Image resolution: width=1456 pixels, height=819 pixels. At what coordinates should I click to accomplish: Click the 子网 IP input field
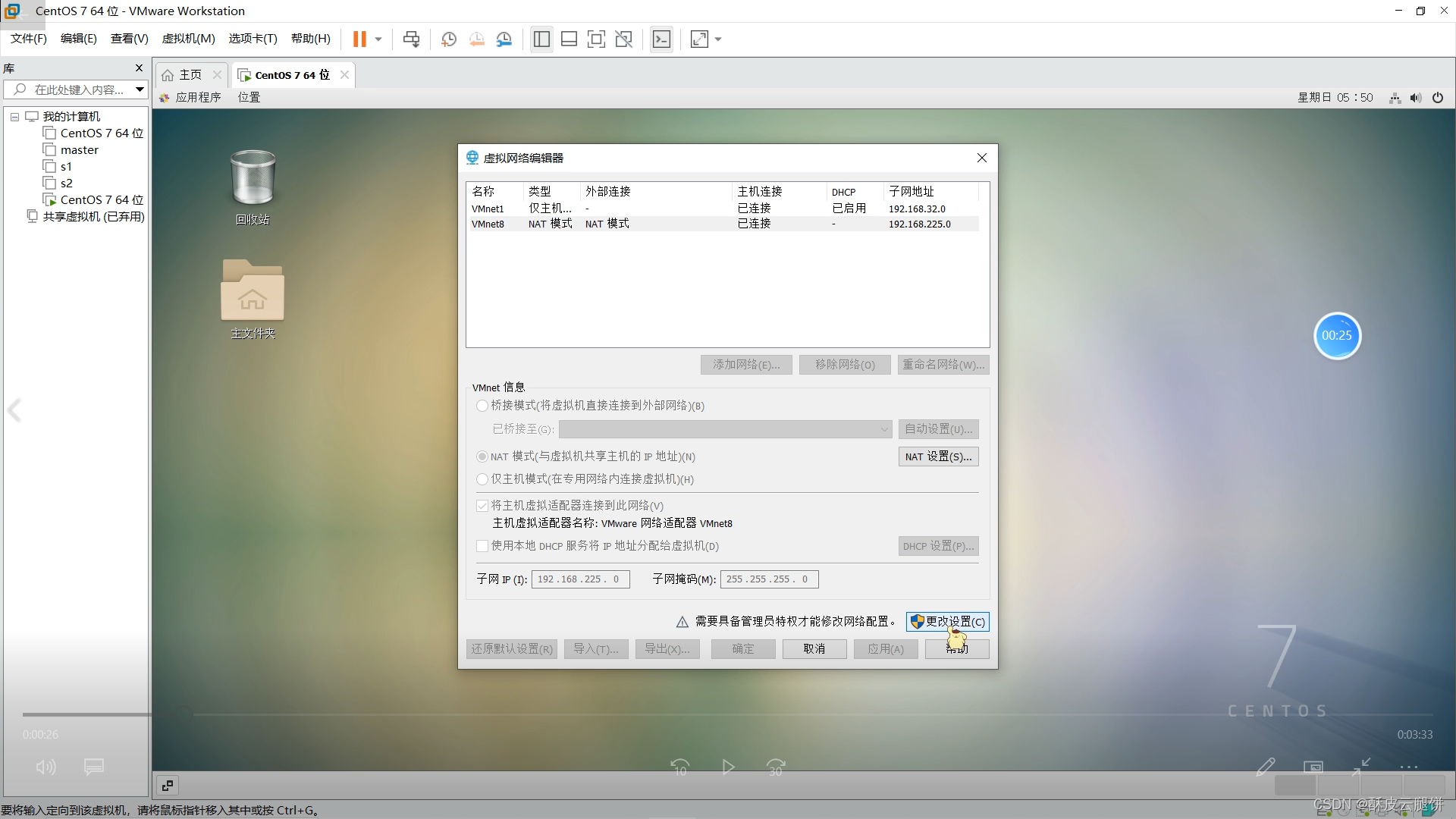(580, 579)
